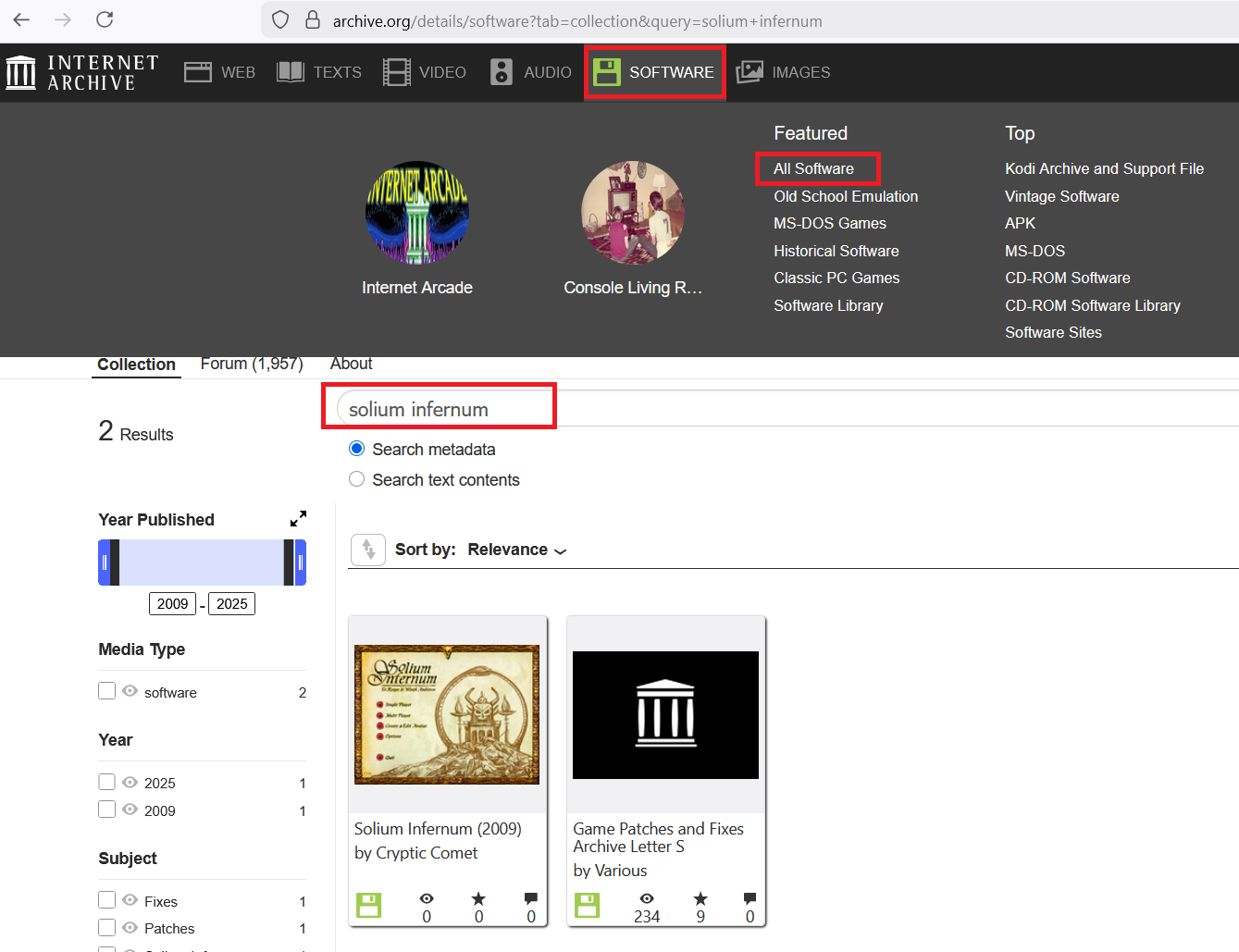The image size is (1239, 952).
Task: Click the shield tracking protection icon
Action: pos(280,20)
